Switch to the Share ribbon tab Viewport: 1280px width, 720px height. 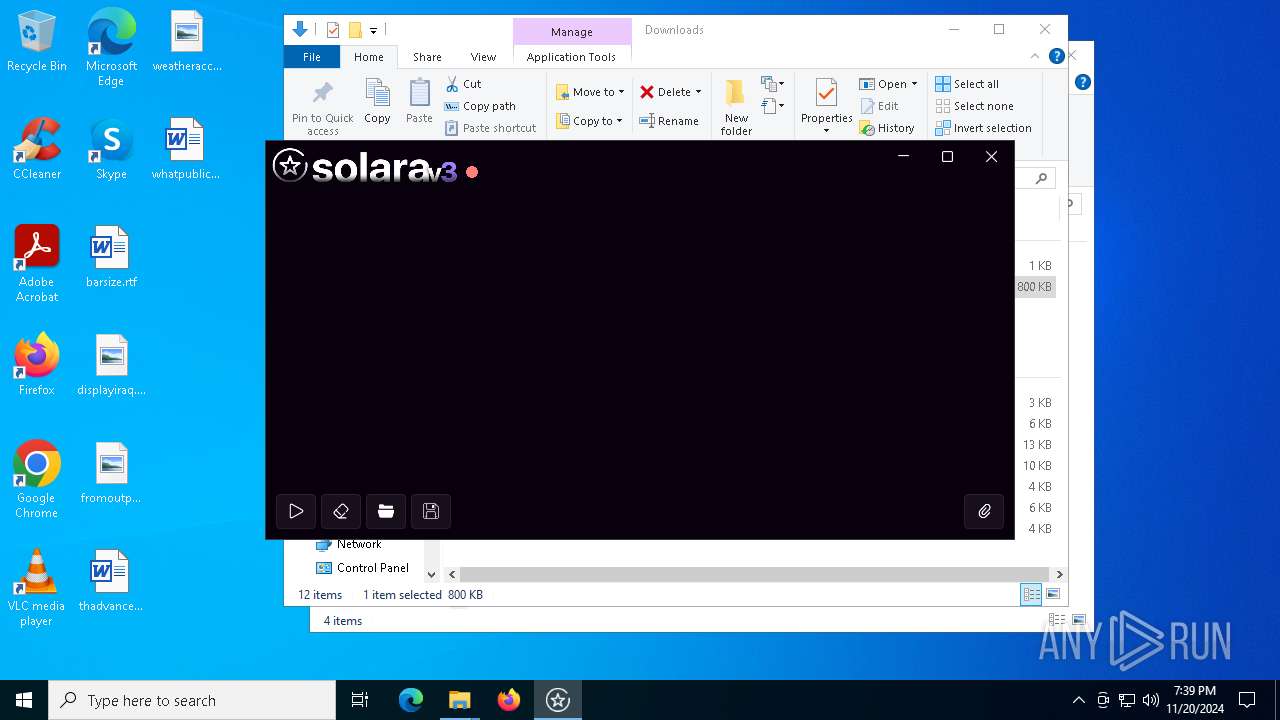click(x=427, y=57)
